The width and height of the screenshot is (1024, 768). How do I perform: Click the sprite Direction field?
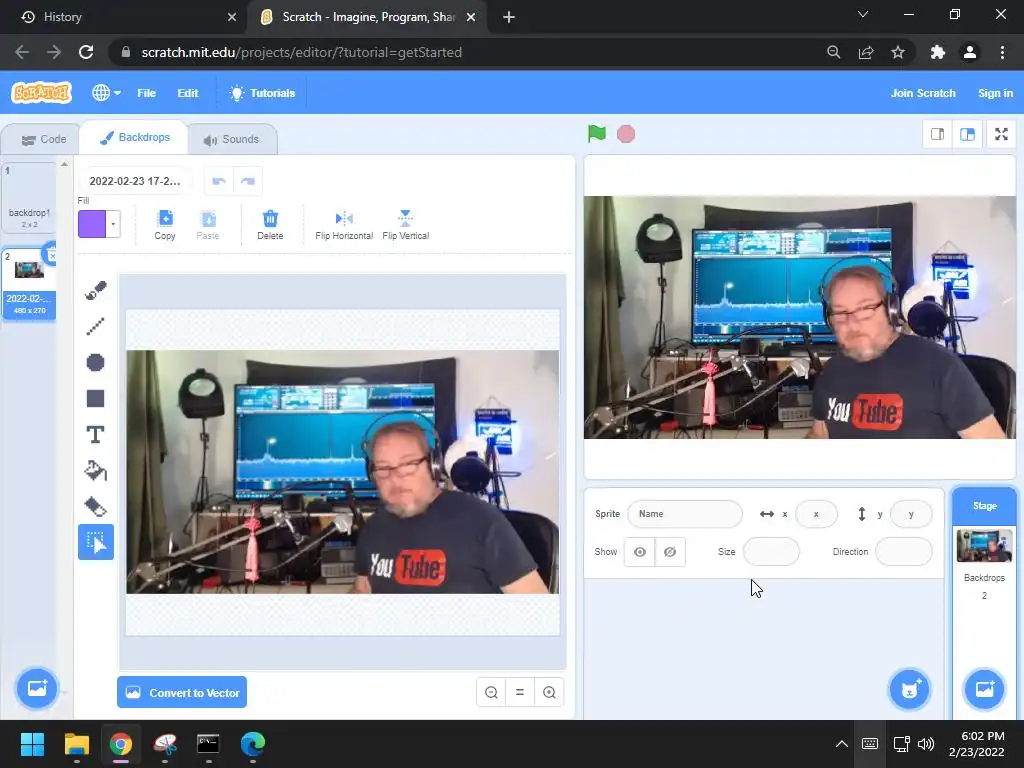click(x=904, y=552)
